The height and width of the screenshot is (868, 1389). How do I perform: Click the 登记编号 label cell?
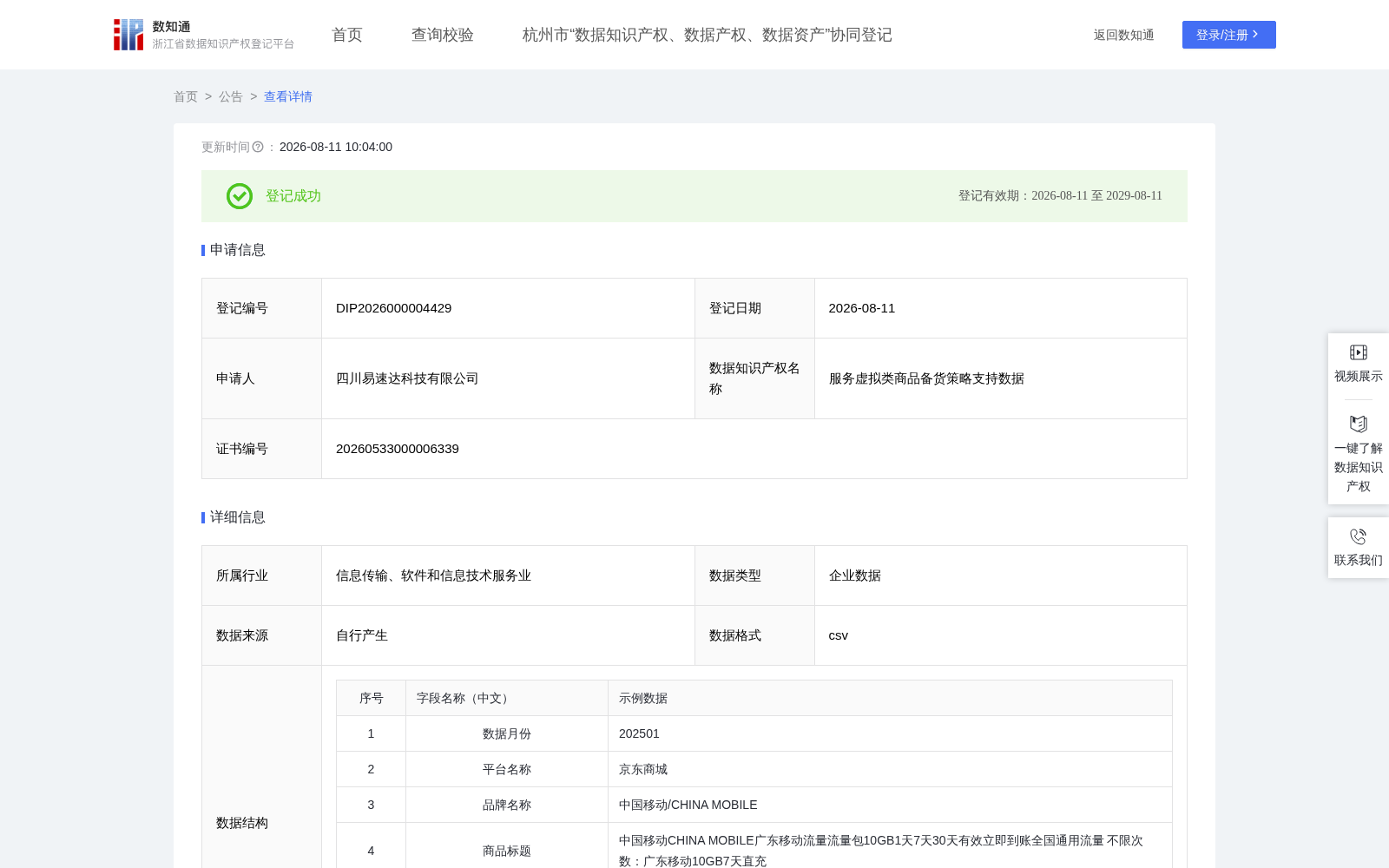pyautogui.click(x=262, y=308)
